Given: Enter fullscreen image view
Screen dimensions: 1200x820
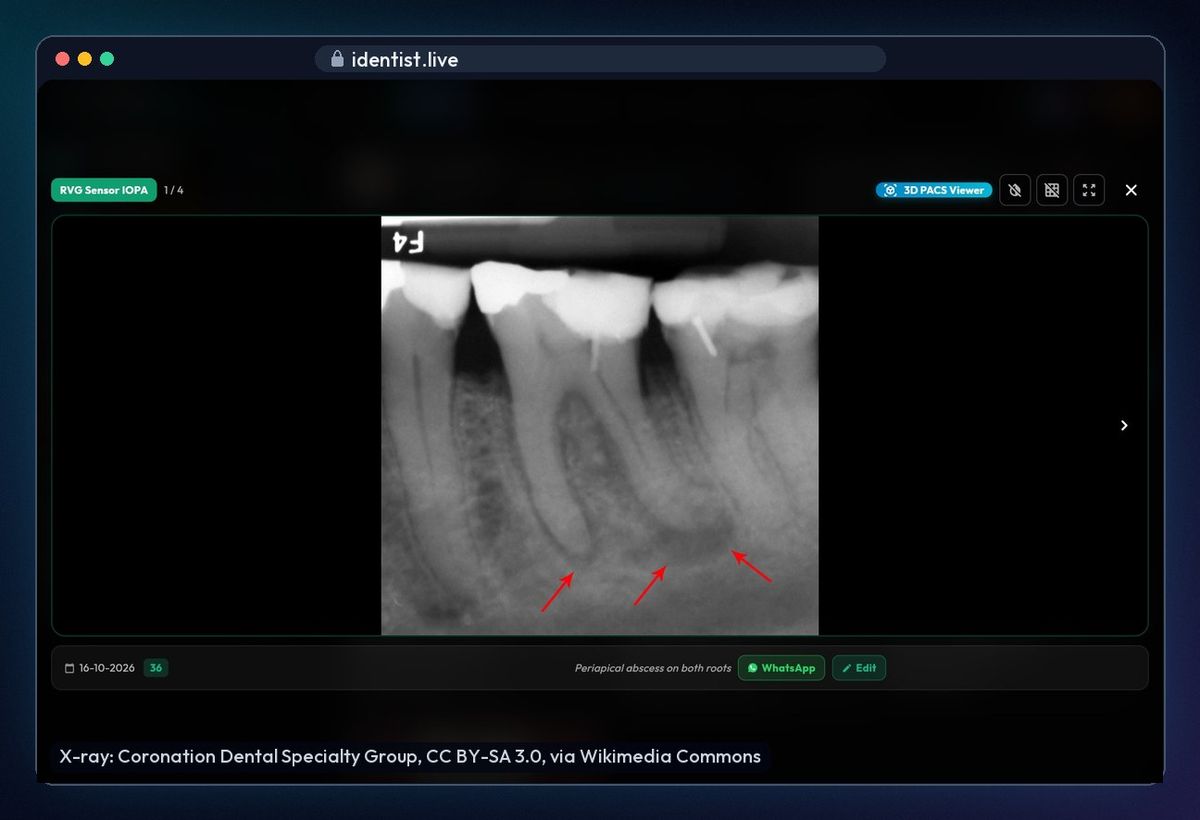Looking at the screenshot, I should 1089,190.
